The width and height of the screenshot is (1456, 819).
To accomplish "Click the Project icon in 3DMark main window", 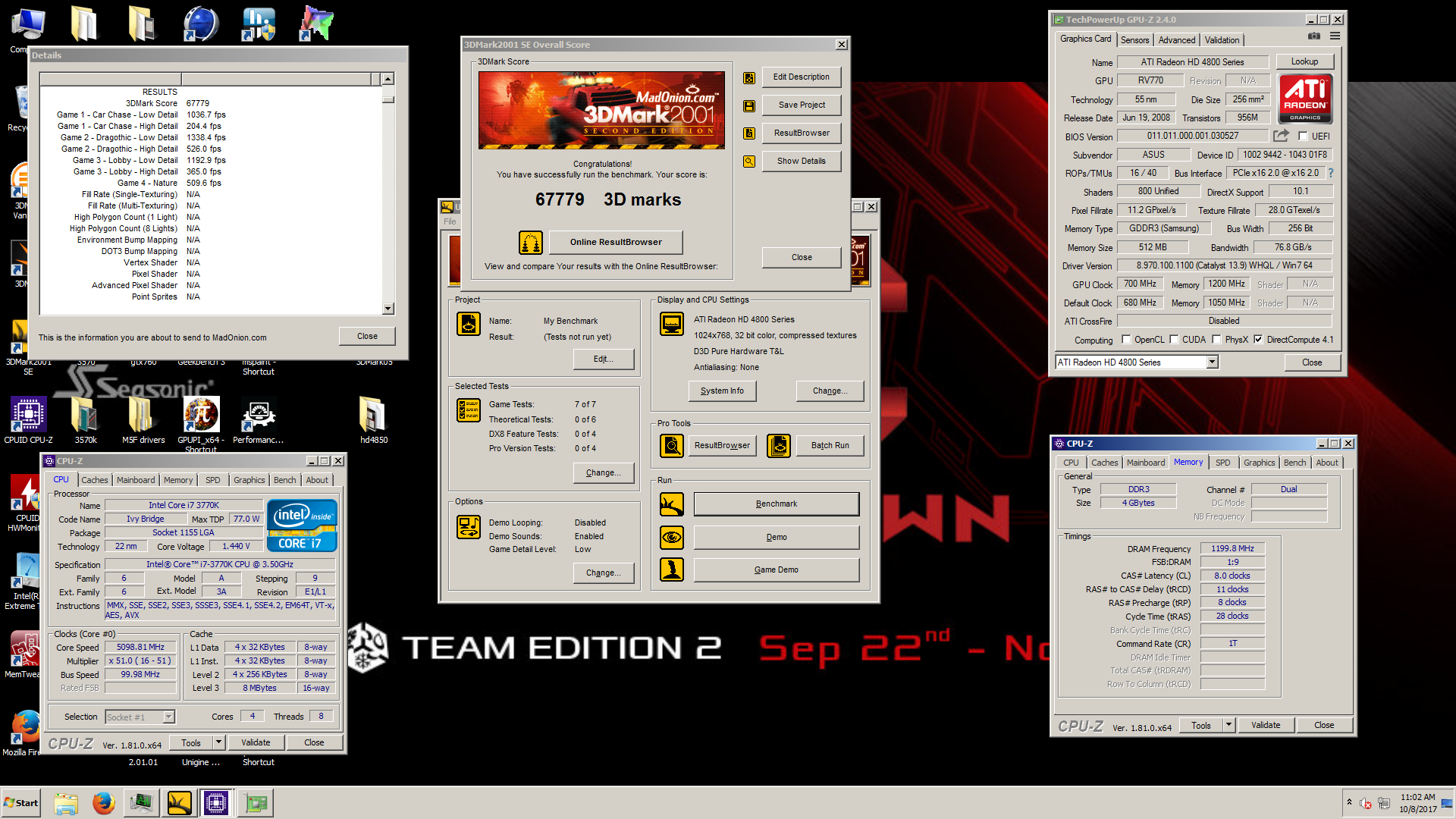I will click(469, 324).
